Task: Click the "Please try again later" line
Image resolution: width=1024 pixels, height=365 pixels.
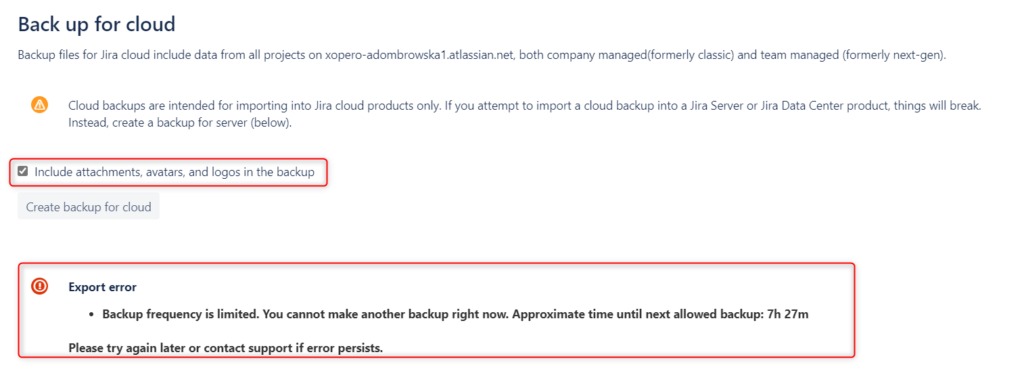Action: click(225, 347)
